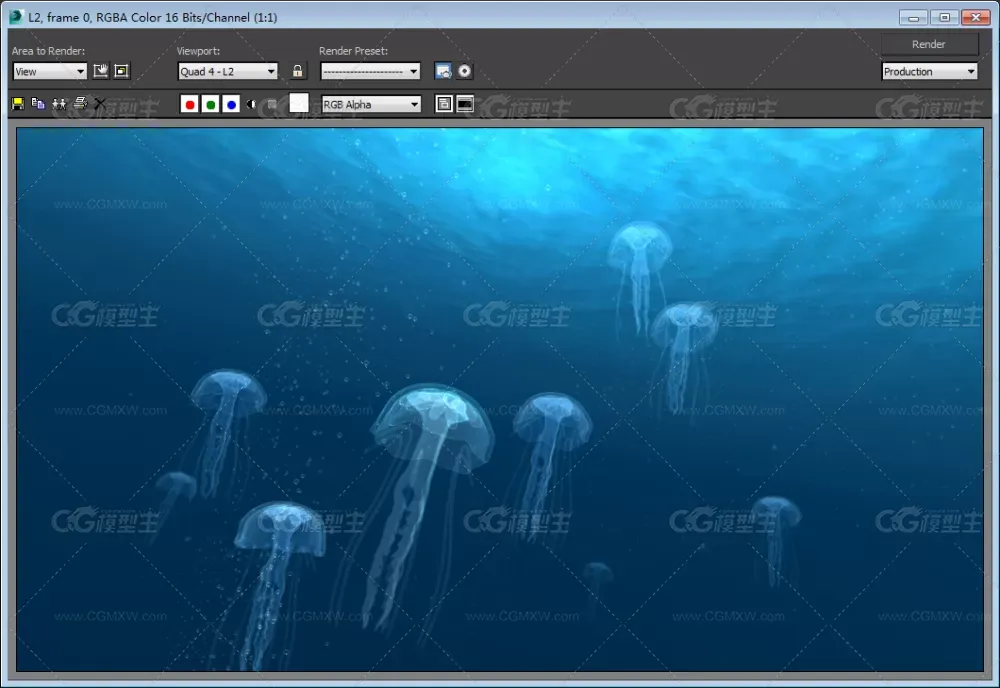Open the Production render mode dropdown

tap(930, 71)
